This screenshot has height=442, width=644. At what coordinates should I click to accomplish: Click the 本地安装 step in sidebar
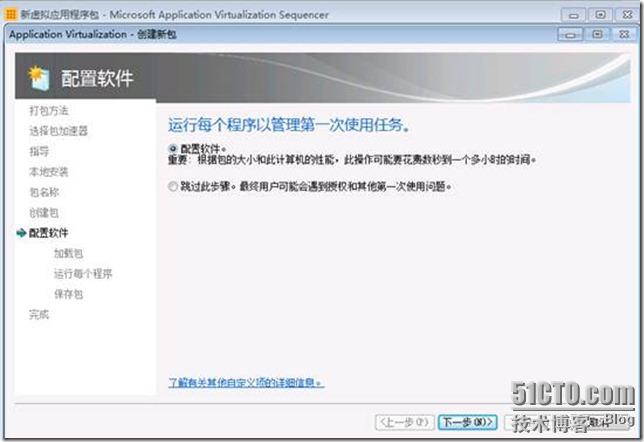48,172
